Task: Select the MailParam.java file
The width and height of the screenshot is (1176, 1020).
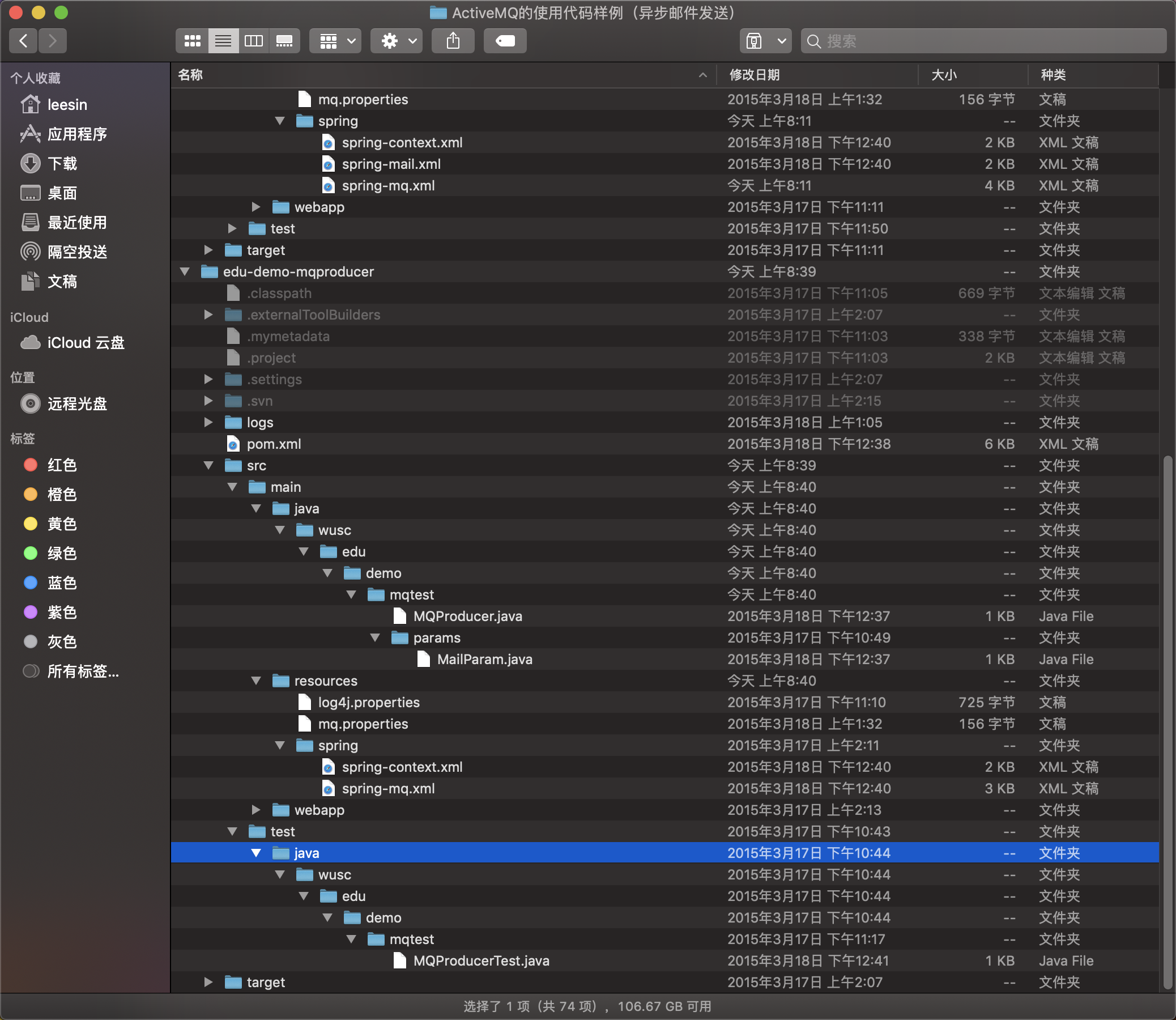Action: pos(664,660)
